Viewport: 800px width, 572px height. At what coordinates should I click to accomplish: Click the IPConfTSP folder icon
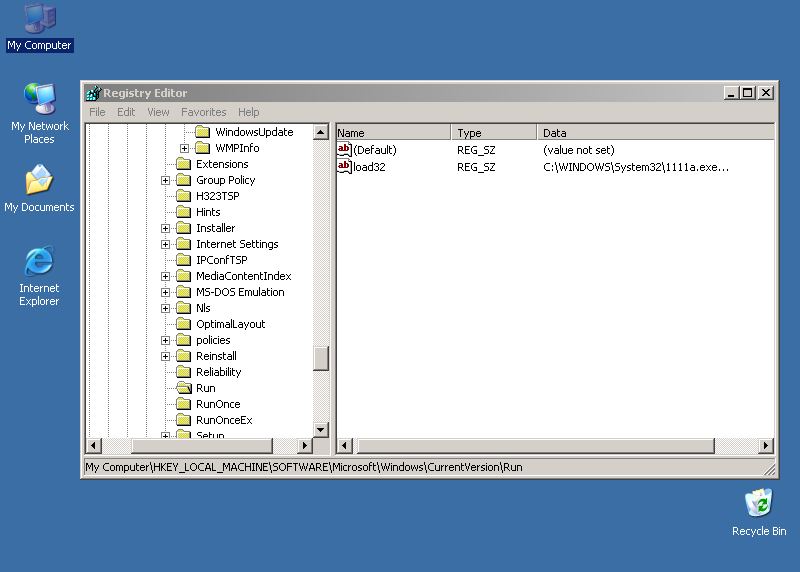coord(184,260)
